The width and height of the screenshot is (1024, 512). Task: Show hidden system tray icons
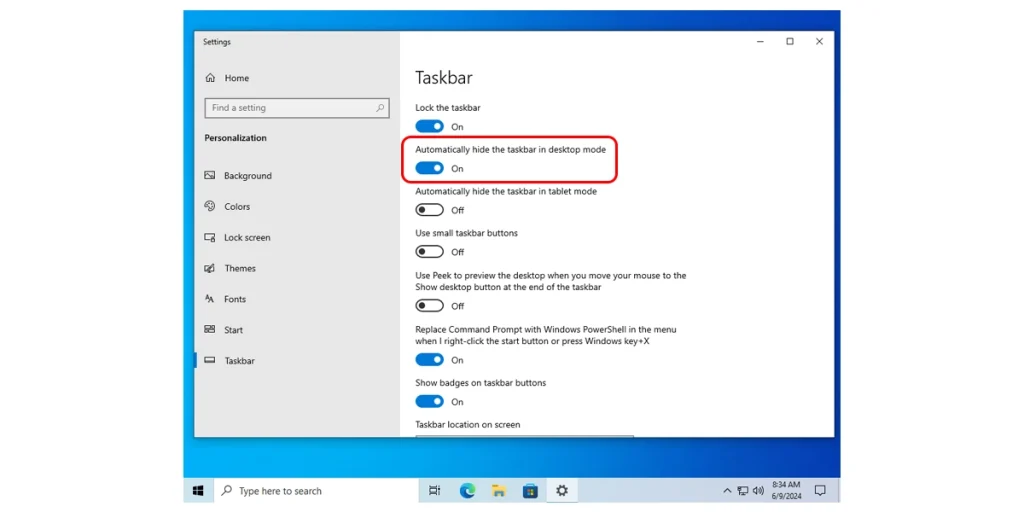click(727, 490)
